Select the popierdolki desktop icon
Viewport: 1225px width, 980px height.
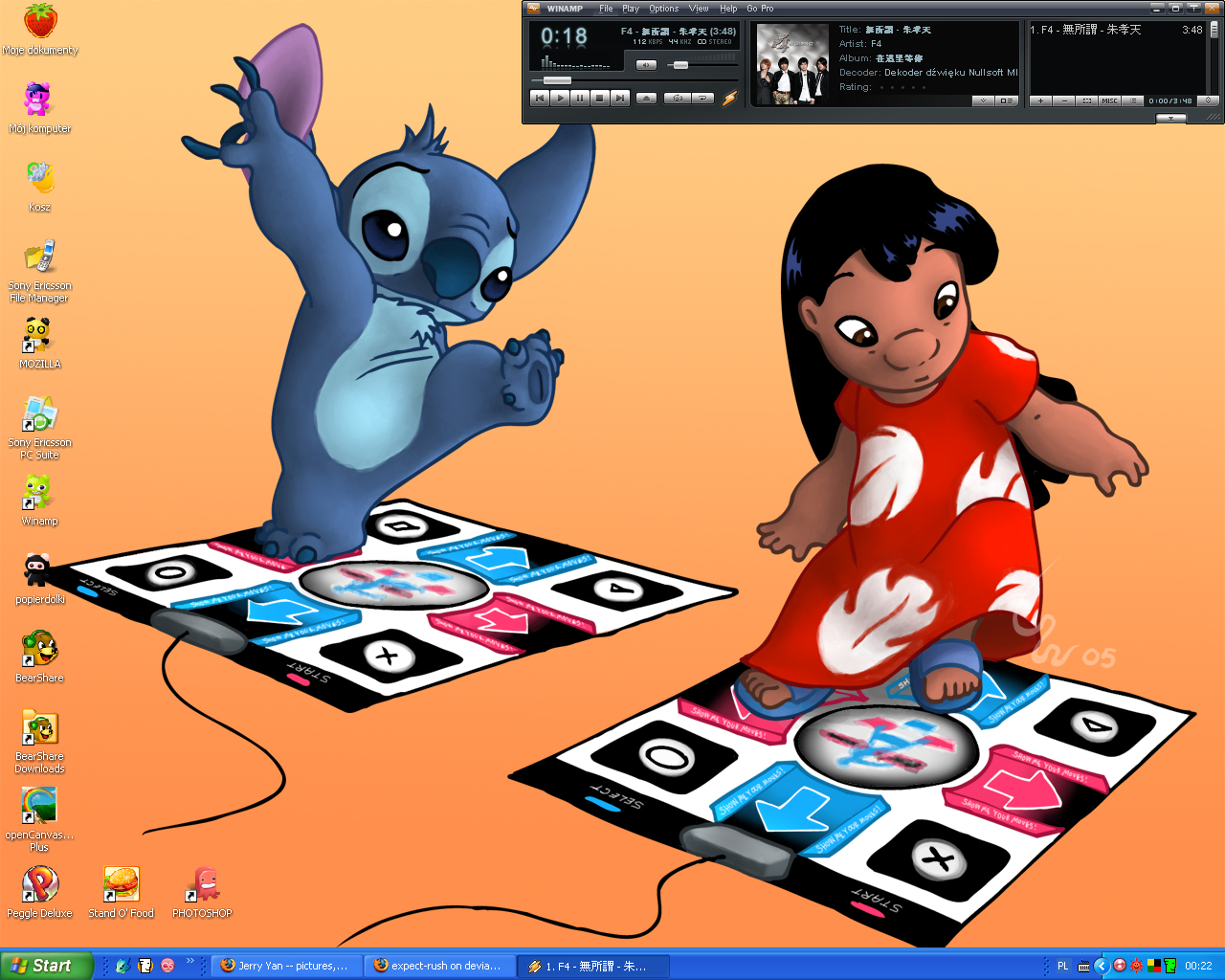(40, 579)
